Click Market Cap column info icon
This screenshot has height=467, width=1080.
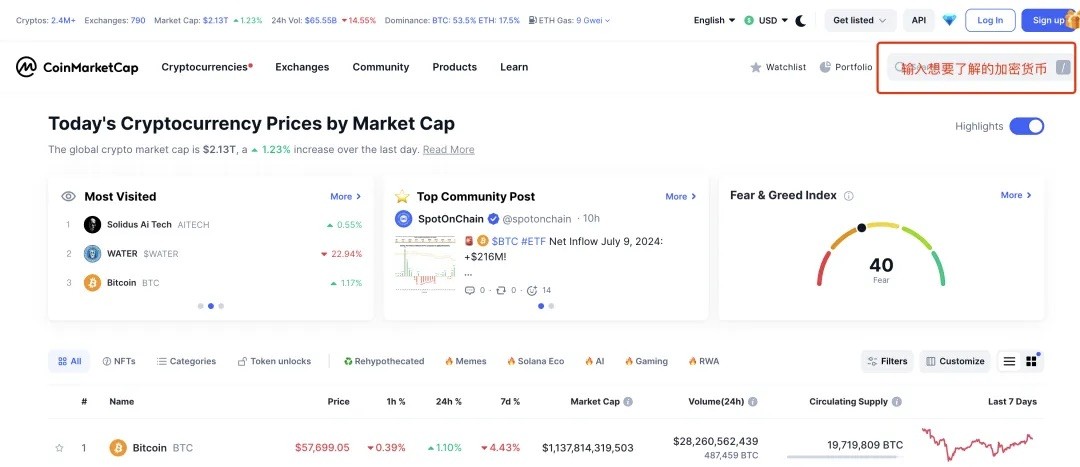628,402
